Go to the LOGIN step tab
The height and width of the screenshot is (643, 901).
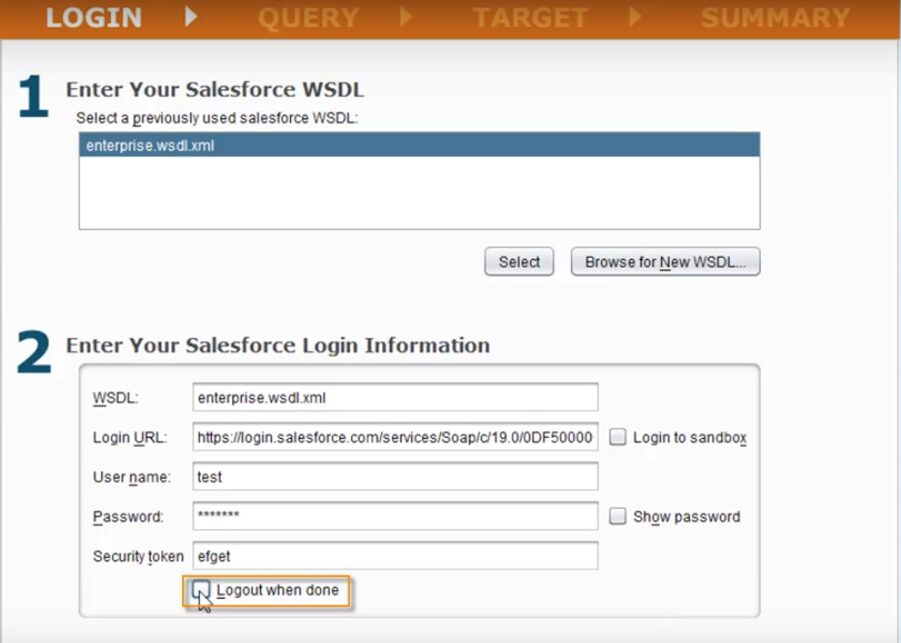(x=94, y=18)
